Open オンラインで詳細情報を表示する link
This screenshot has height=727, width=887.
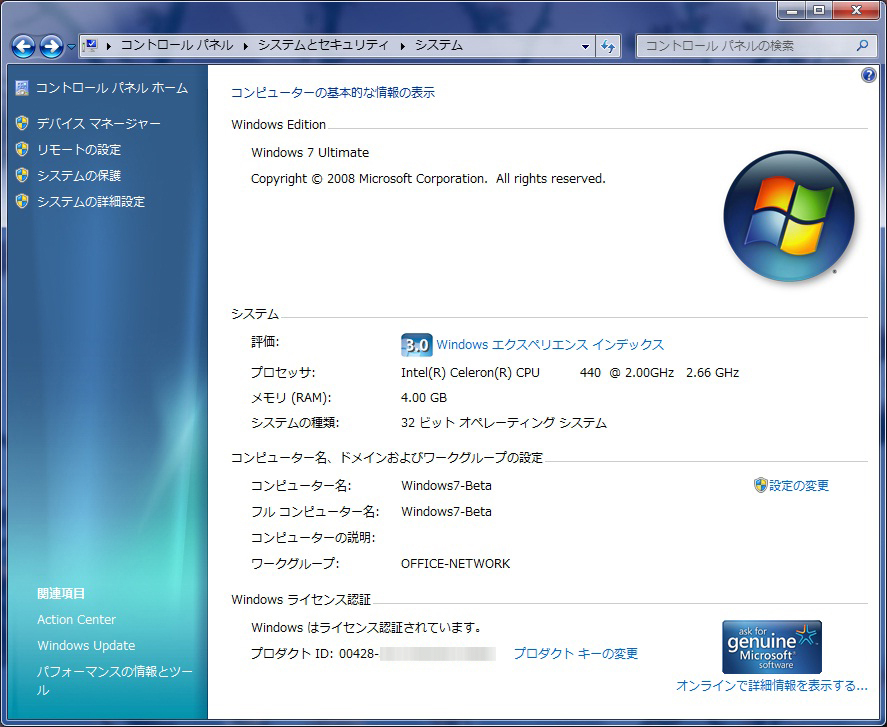(772, 686)
